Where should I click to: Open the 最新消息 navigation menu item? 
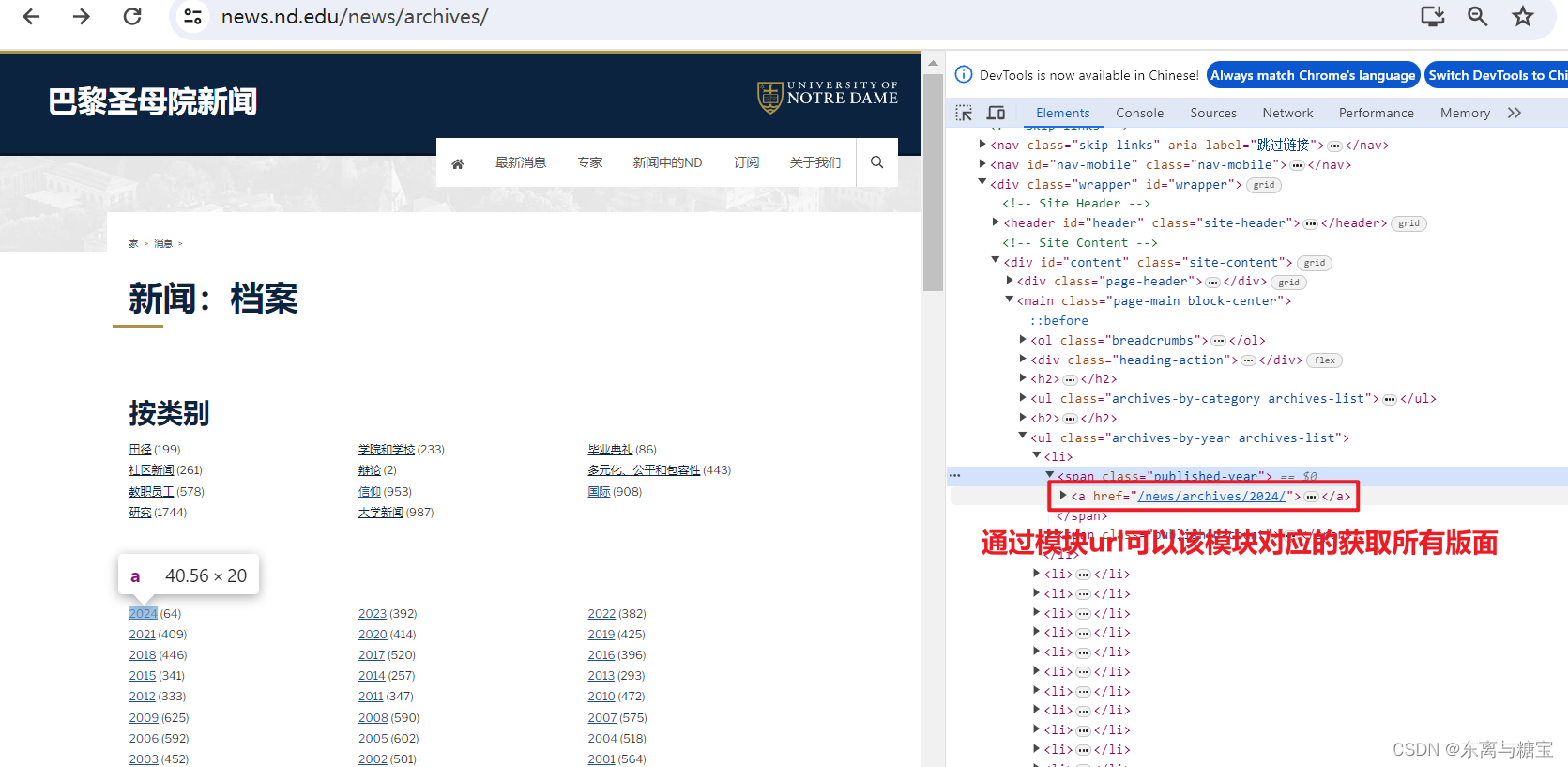[521, 162]
